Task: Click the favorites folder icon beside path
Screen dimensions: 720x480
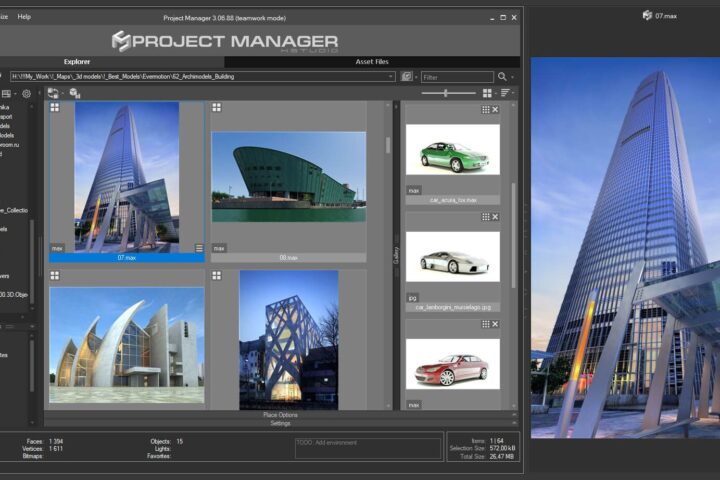Action: (407, 76)
